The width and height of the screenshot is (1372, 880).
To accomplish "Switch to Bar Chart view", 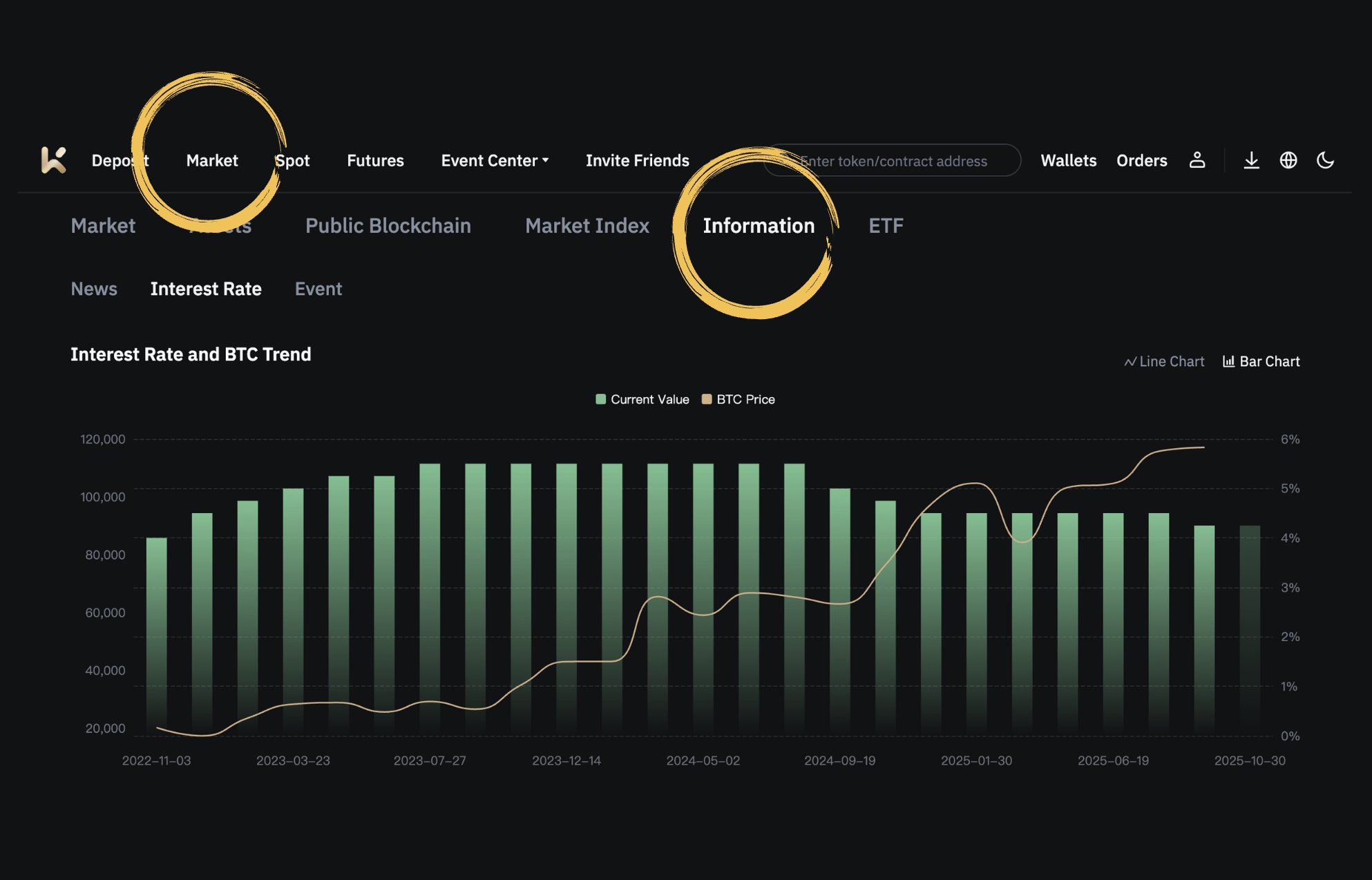I will click(1261, 361).
